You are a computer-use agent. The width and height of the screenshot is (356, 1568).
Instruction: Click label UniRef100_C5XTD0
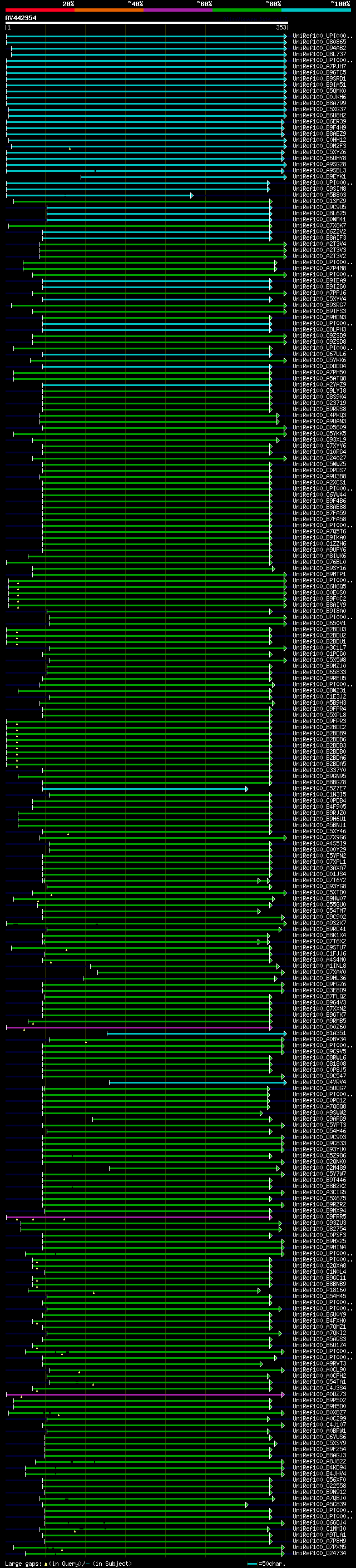point(319,892)
